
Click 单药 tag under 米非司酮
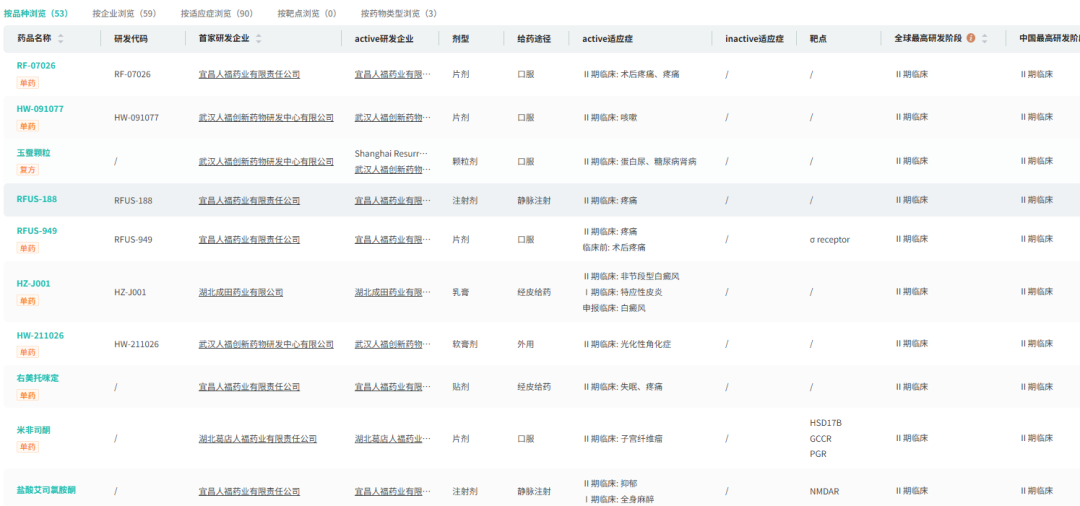click(28, 447)
